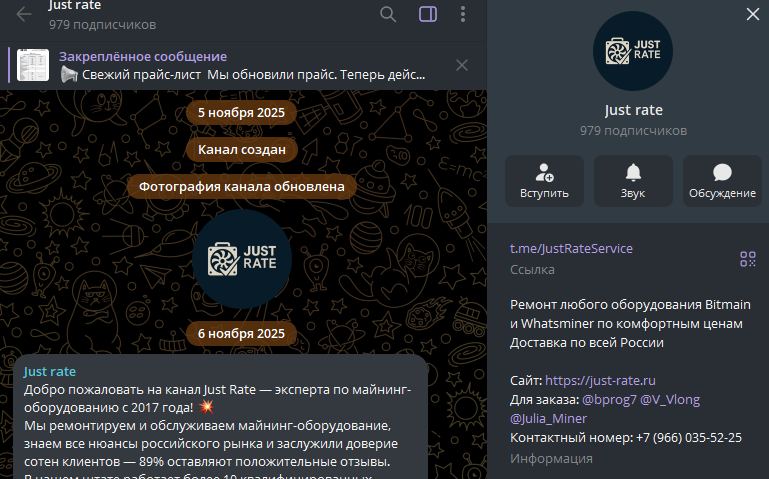Viewport: 769px width, 479px height.
Task: Click the 'Канал создан' service message
Action: [242, 150]
